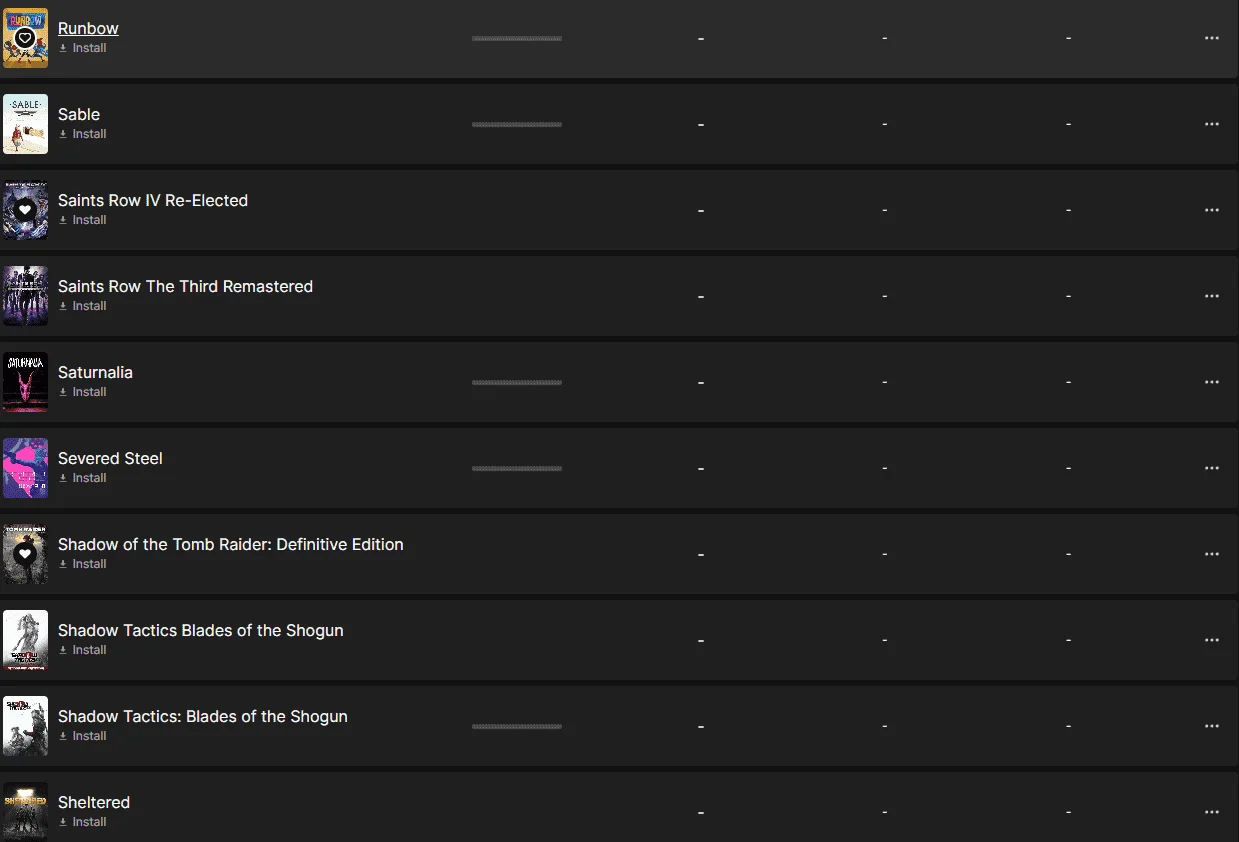Open Shadow of the Tomb Raider: Definitive Edition title
This screenshot has width=1239, height=842.
pyautogui.click(x=231, y=544)
